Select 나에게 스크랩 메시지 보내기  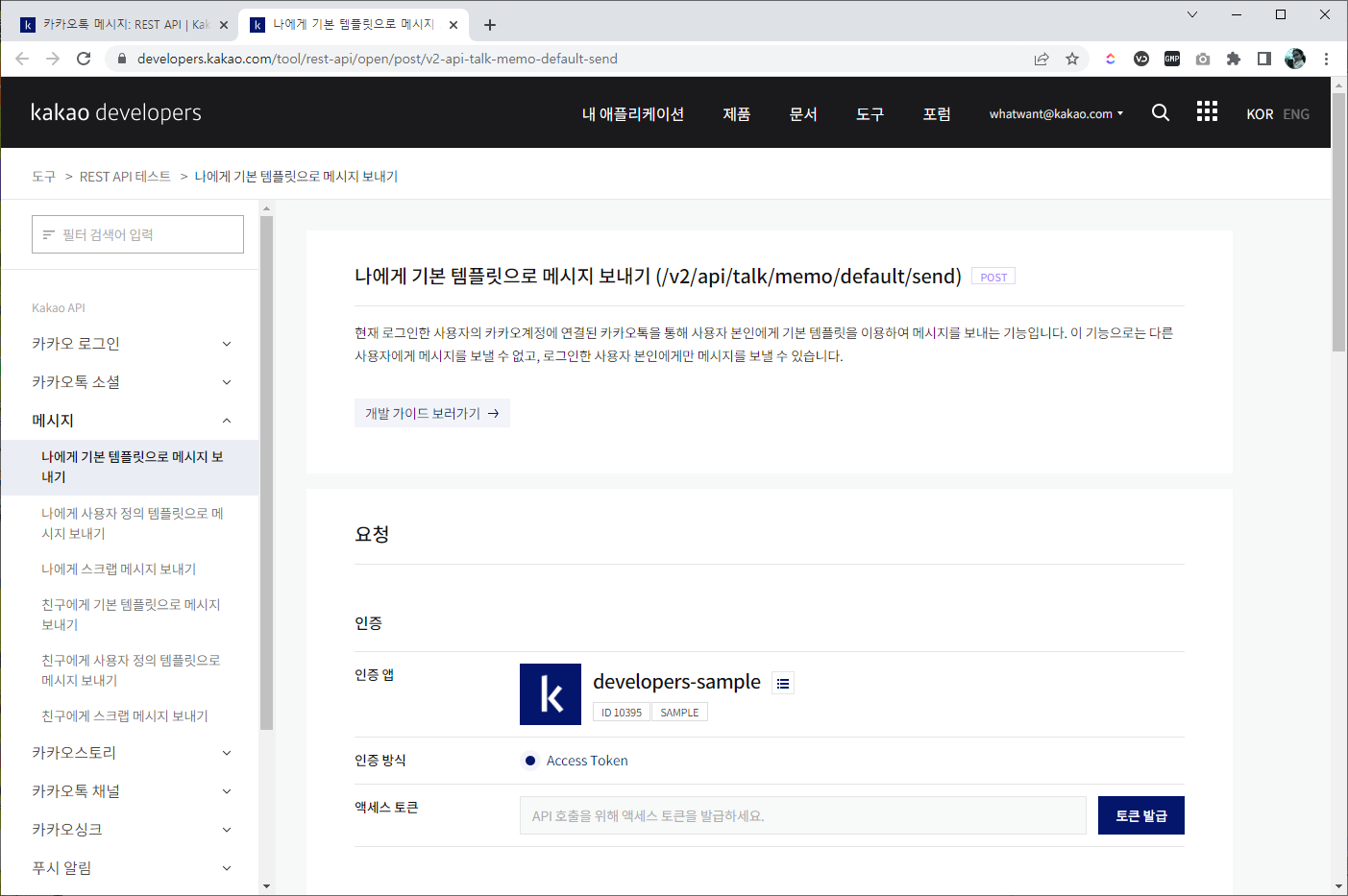[x=119, y=569]
